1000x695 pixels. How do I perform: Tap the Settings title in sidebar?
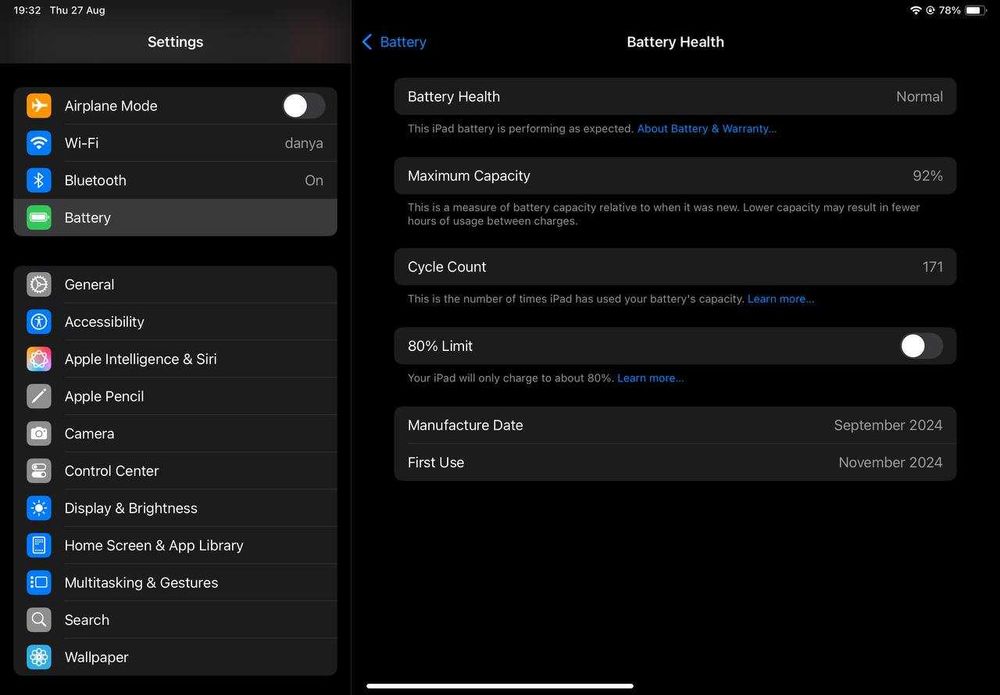[x=175, y=42]
